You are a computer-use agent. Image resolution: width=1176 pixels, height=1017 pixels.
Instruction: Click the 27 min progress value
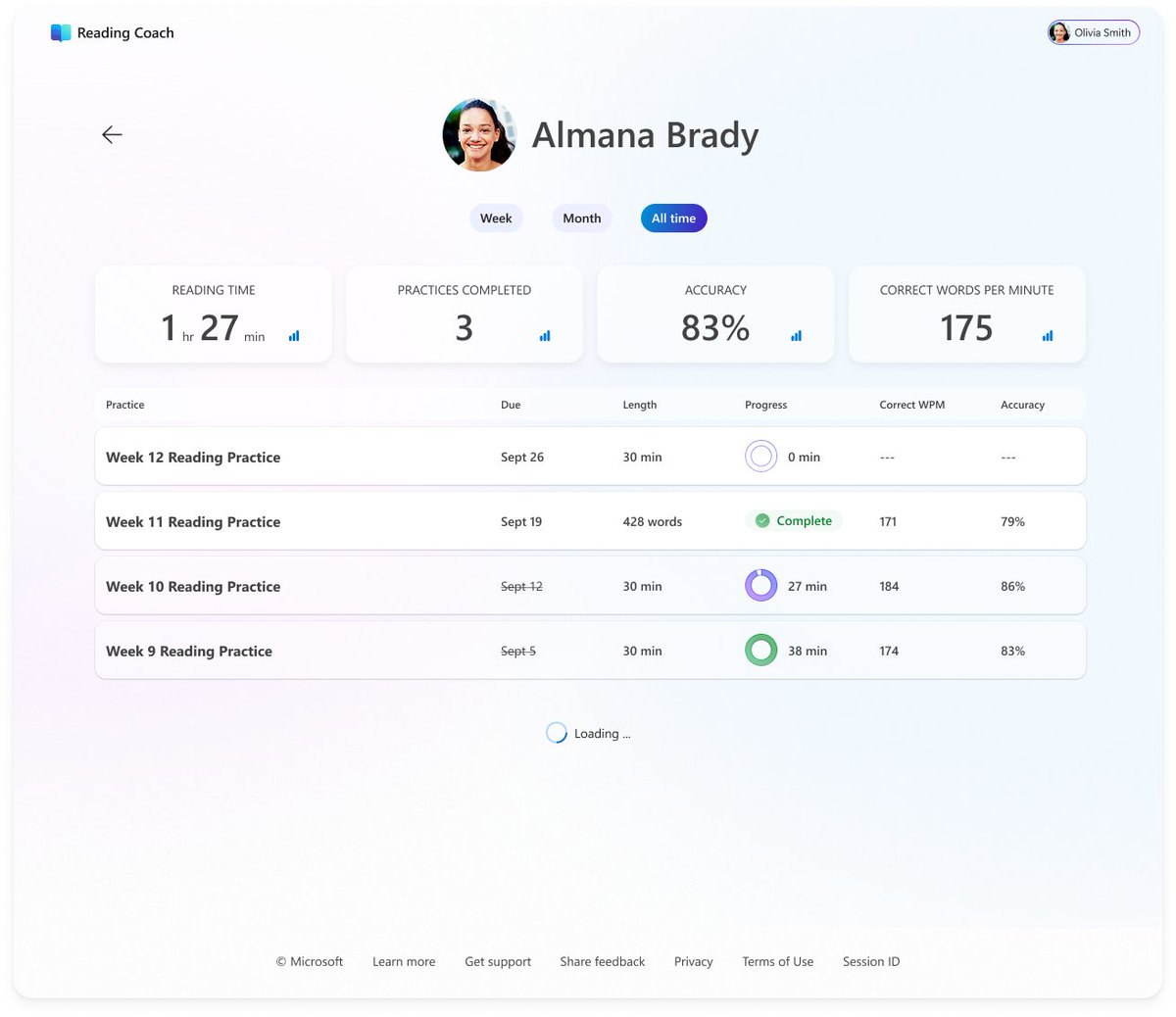click(808, 586)
